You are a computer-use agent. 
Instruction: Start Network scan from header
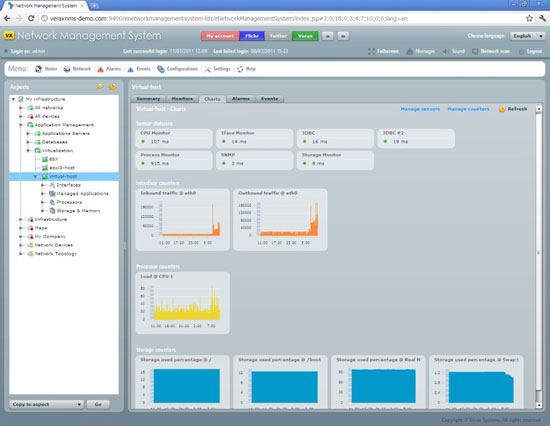click(x=475, y=51)
